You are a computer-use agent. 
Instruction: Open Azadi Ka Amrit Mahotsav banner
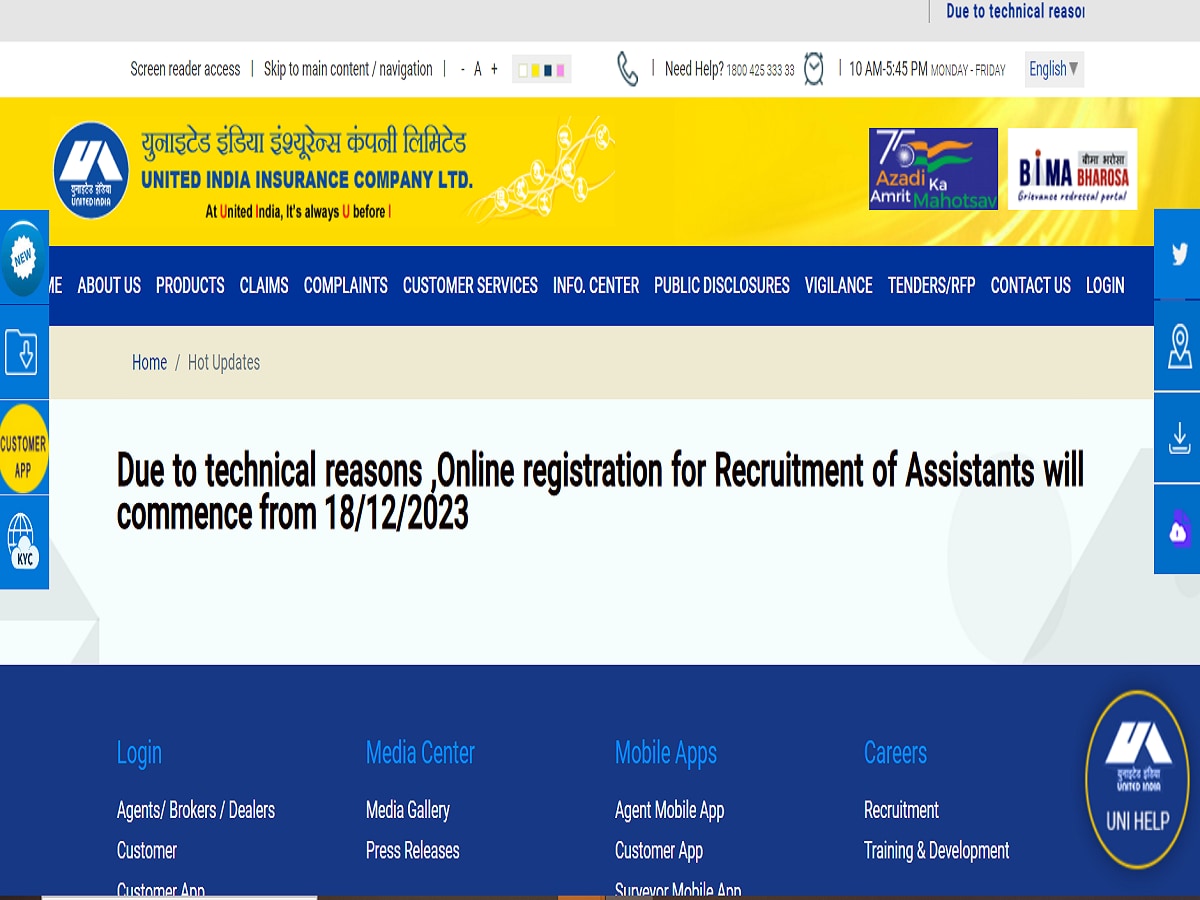coord(933,168)
